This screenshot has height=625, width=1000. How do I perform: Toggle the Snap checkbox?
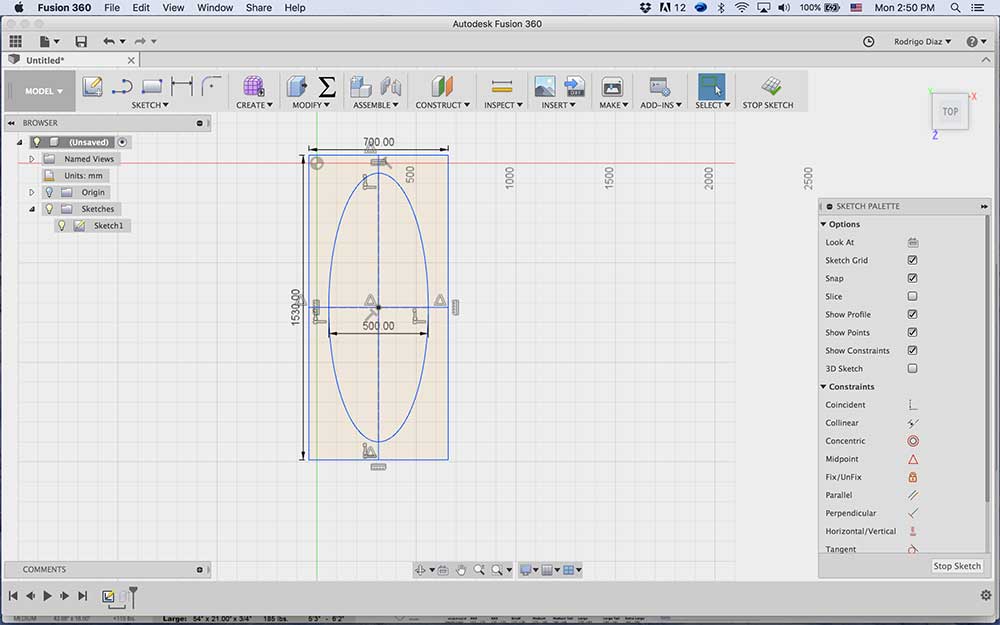click(x=913, y=278)
